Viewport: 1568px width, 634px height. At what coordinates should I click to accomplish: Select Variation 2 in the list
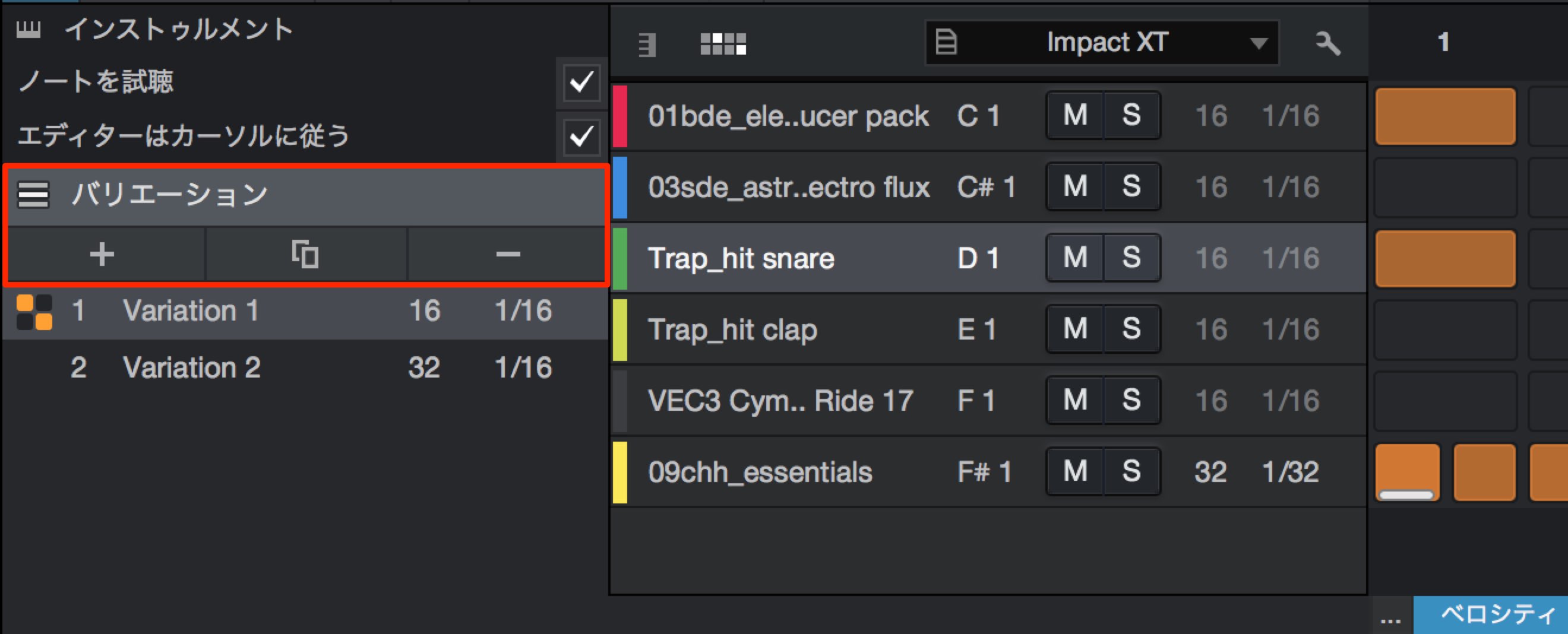tap(305, 367)
